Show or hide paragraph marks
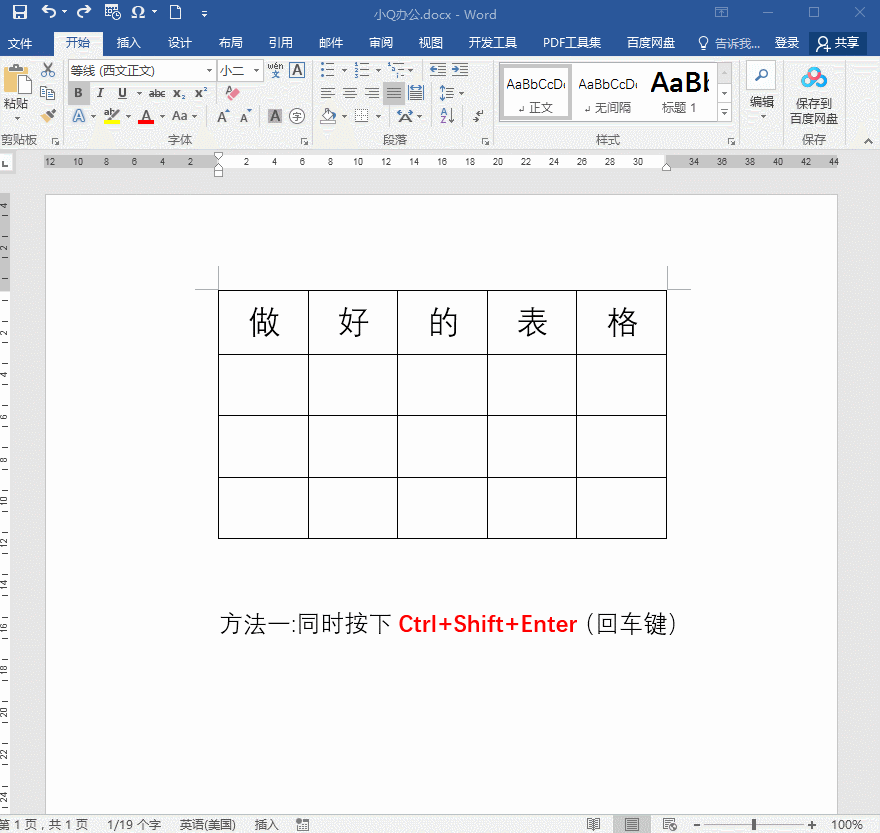Screen dimensions: 880x833 pos(478,116)
